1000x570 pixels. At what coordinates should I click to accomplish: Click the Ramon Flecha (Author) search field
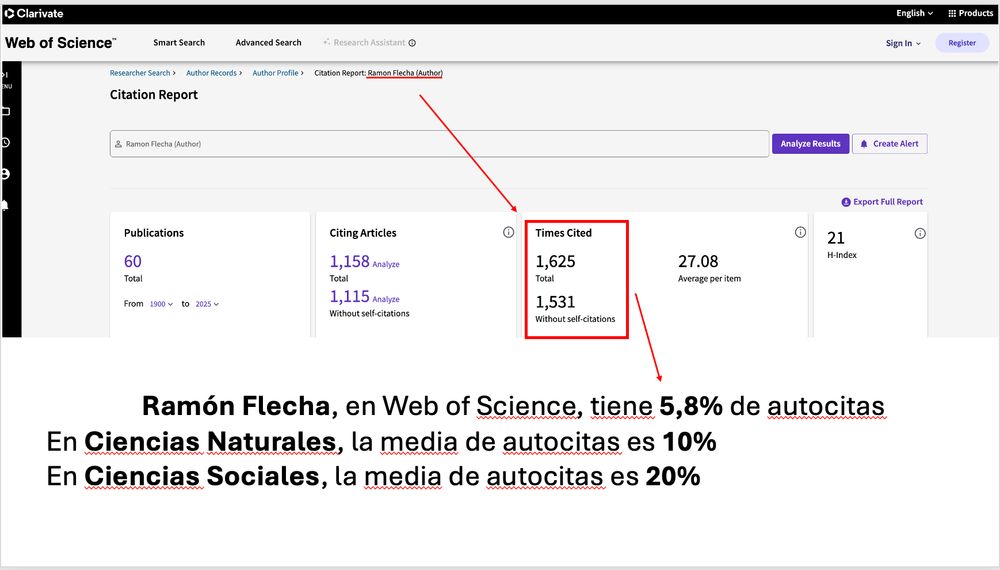[x=439, y=144]
